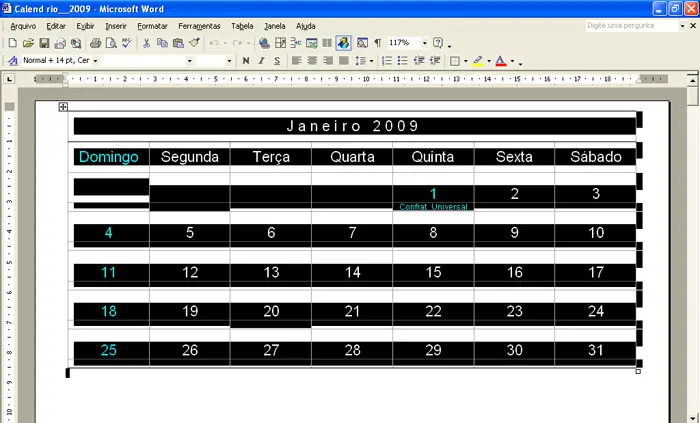The width and height of the screenshot is (700, 423).
Task: Click the Save document icon
Action: tap(44, 44)
